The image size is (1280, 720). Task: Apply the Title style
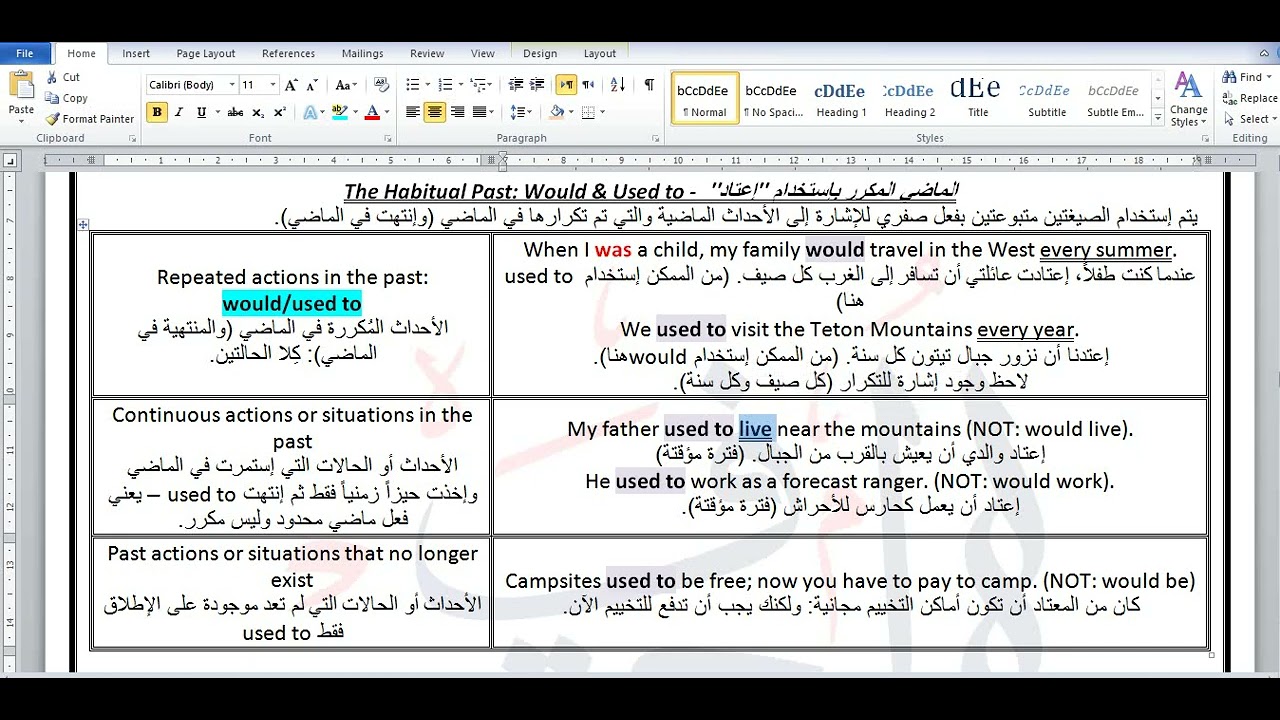978,98
